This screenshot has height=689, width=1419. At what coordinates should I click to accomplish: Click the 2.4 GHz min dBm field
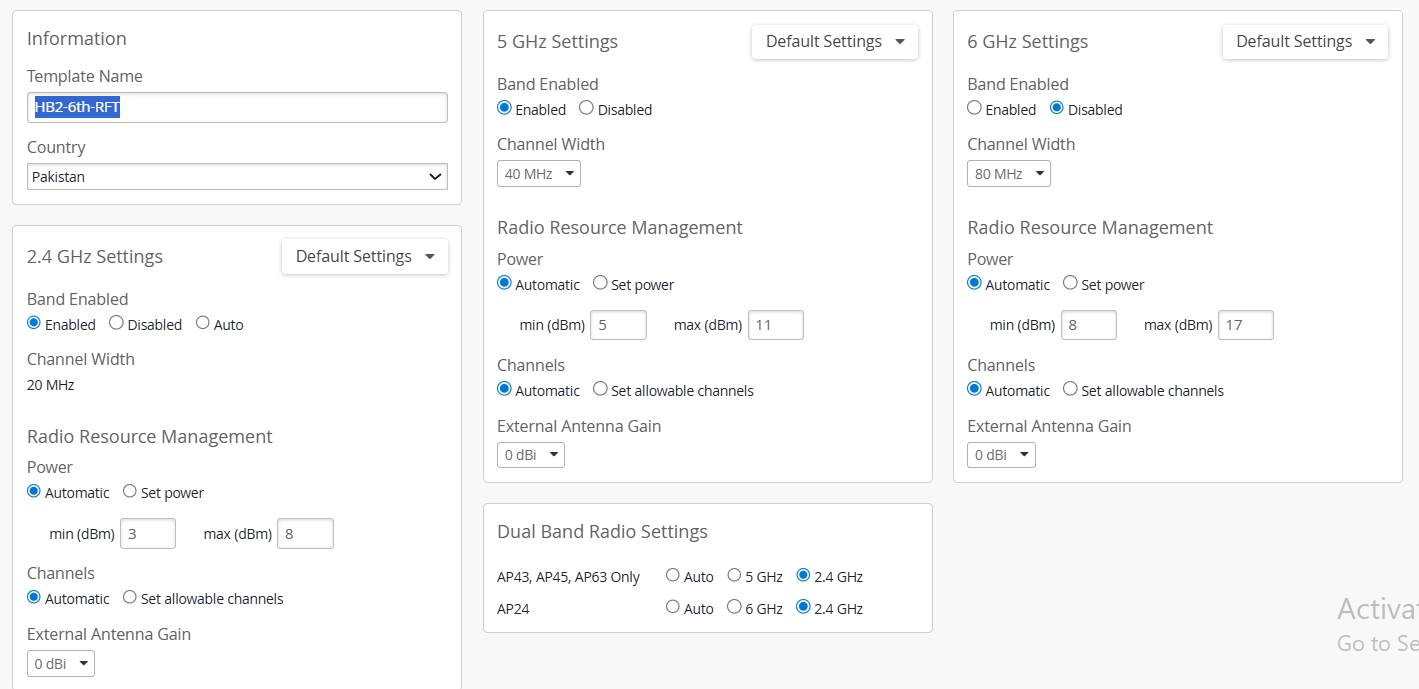[x=147, y=534]
